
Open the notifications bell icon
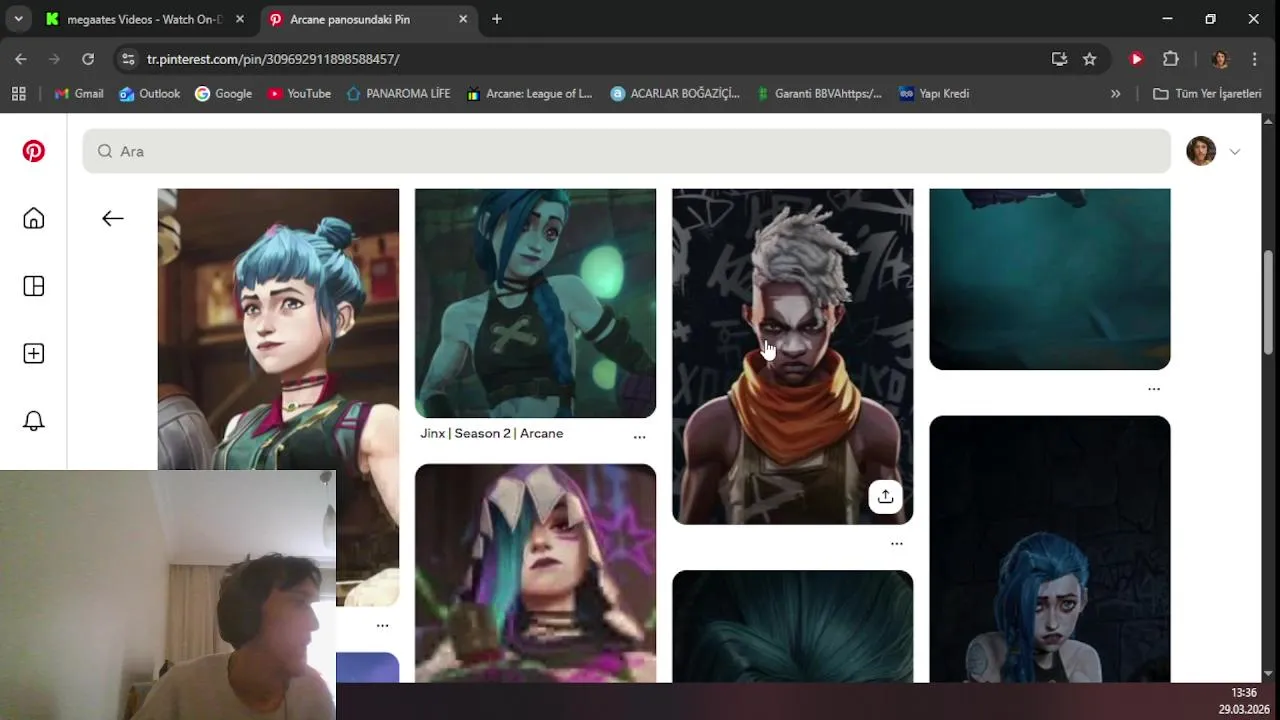pos(34,421)
